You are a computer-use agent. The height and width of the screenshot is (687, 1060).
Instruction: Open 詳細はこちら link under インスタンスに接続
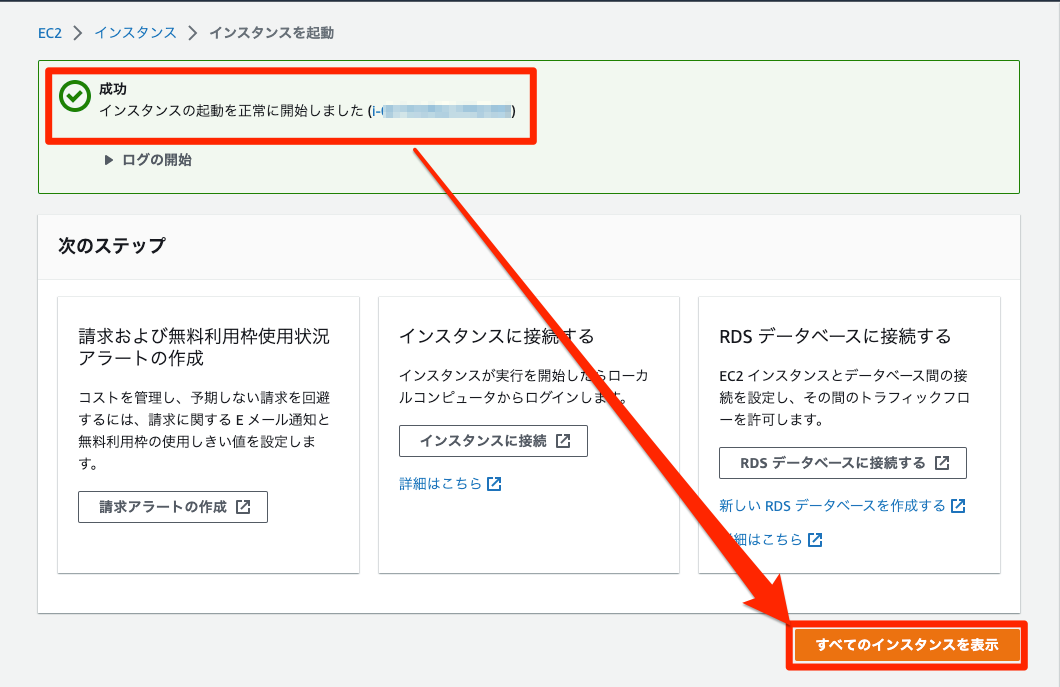tap(440, 483)
